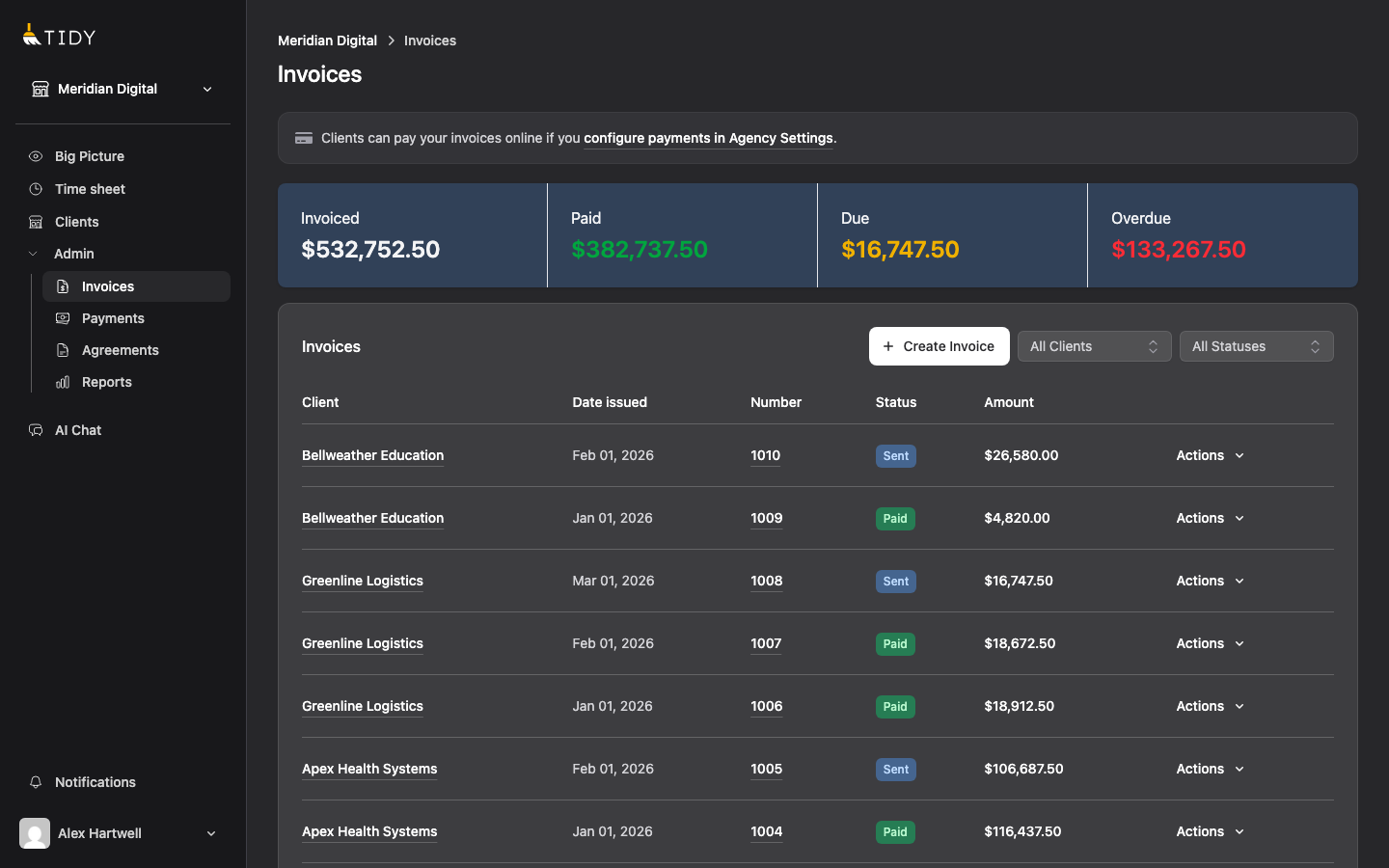Click the credit card icon in the payments banner
The height and width of the screenshot is (868, 1389).
click(x=304, y=137)
